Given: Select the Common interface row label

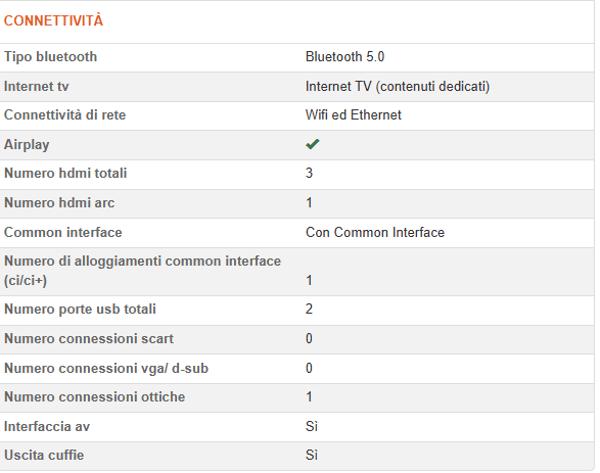Looking at the screenshot, I should [x=63, y=232].
